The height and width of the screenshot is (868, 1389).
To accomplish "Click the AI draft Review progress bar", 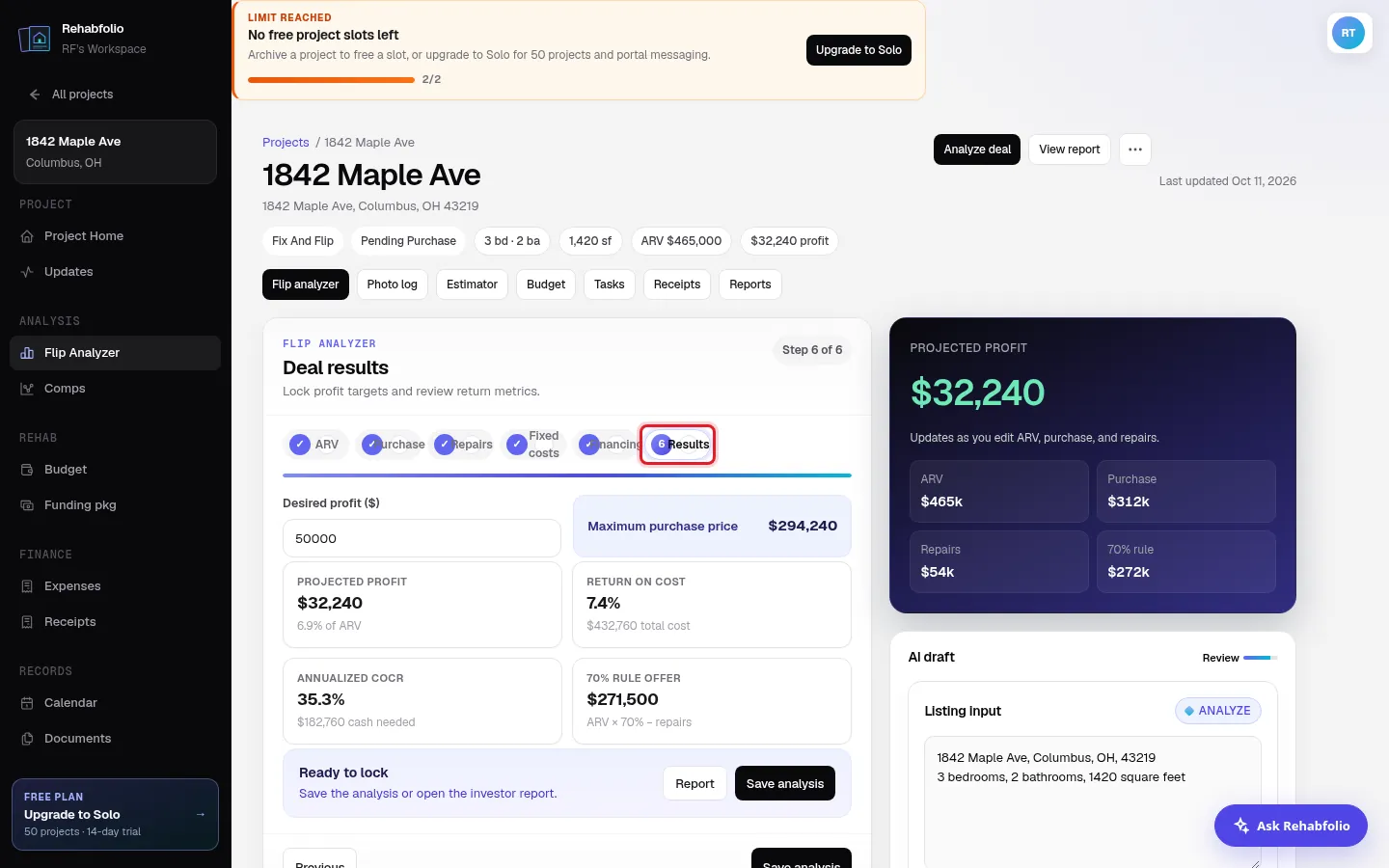I will point(1260,658).
